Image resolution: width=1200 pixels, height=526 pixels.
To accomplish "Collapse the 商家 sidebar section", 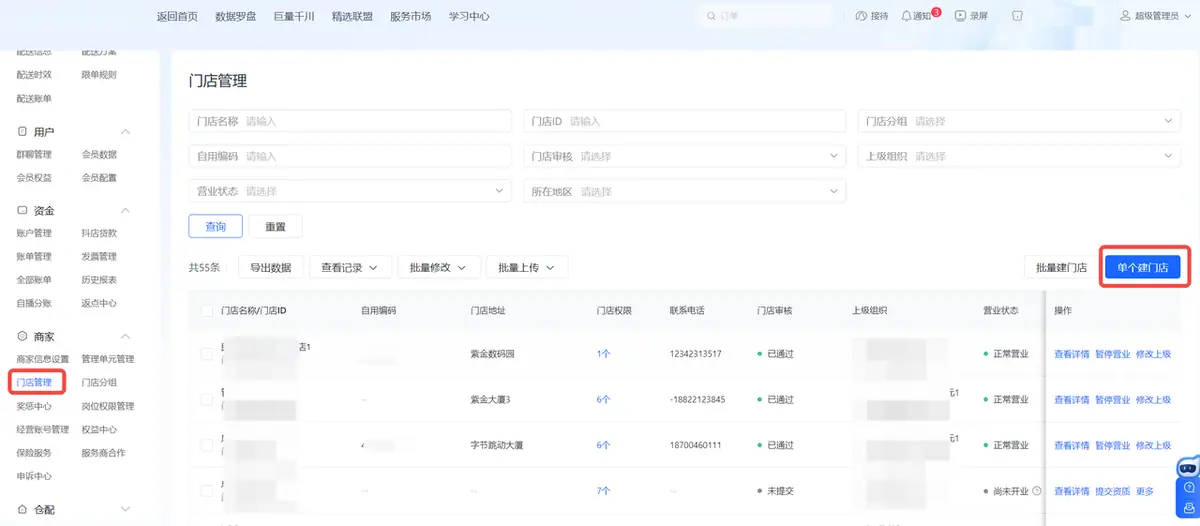I will (x=125, y=337).
